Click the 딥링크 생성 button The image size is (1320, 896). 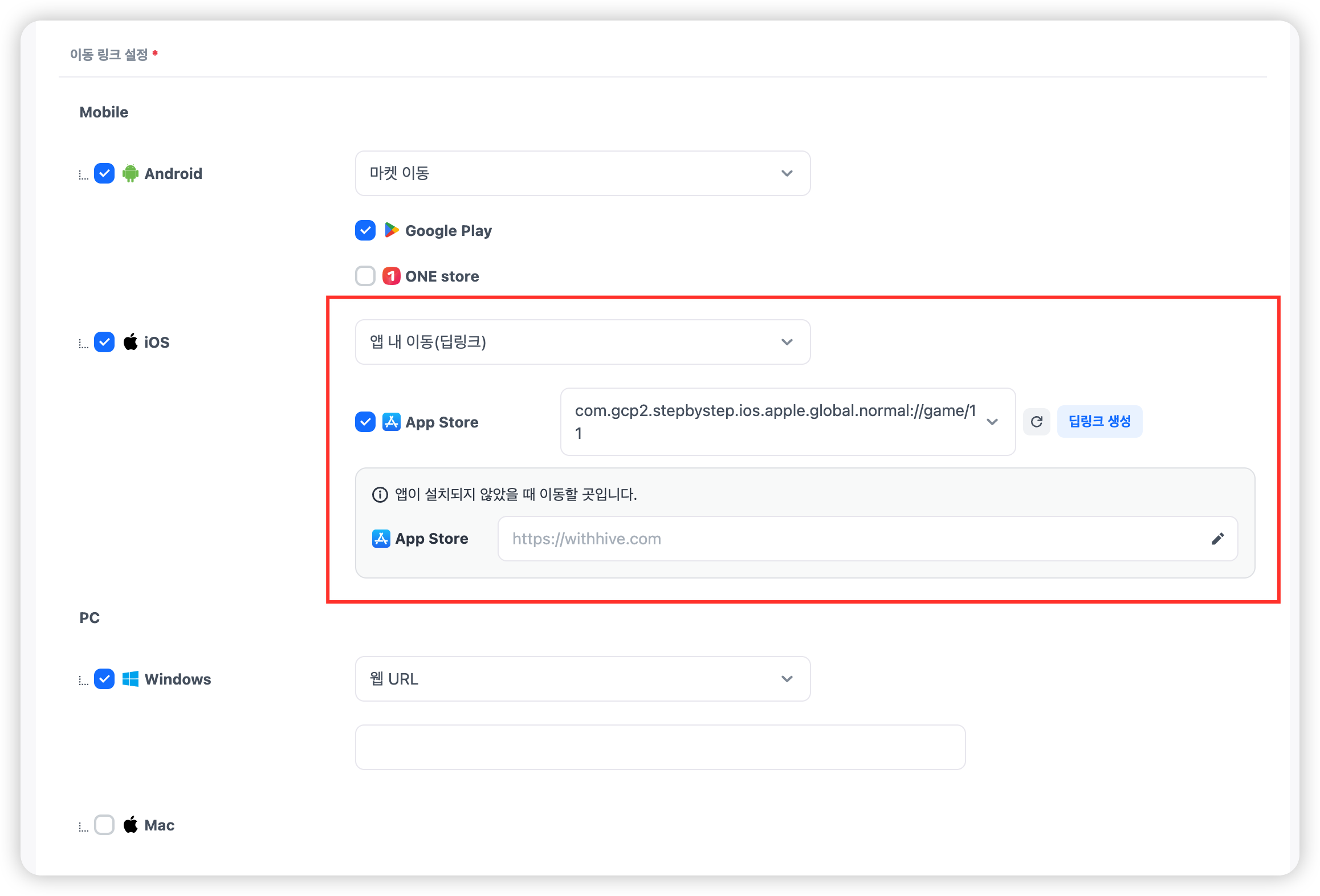1099,422
